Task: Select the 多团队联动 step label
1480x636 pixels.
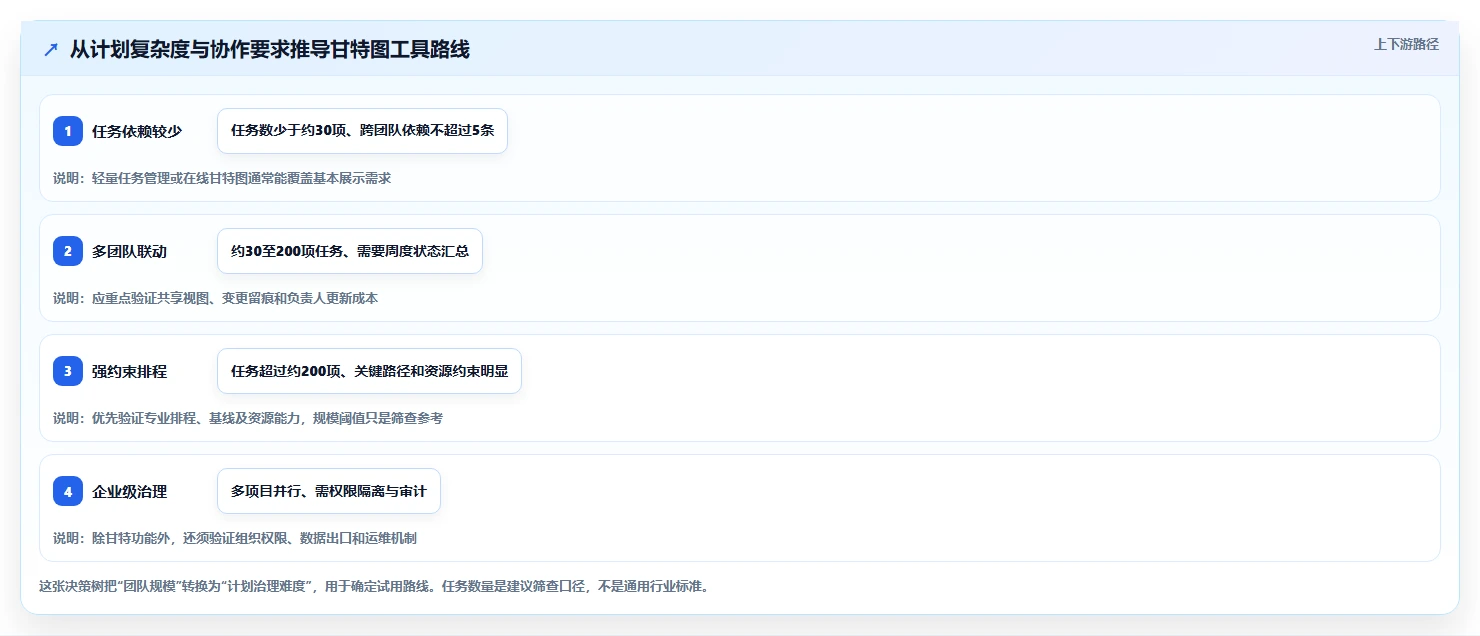Action: pos(130,251)
